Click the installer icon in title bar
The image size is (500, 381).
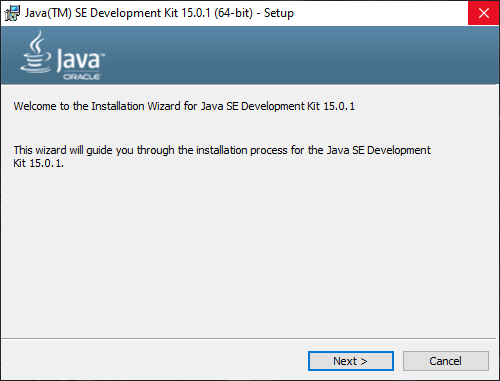coord(12,13)
